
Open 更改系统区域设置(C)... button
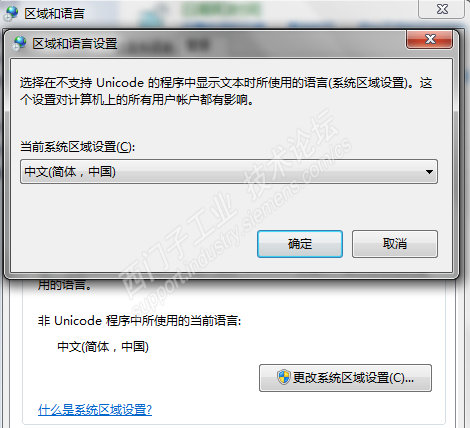345,378
